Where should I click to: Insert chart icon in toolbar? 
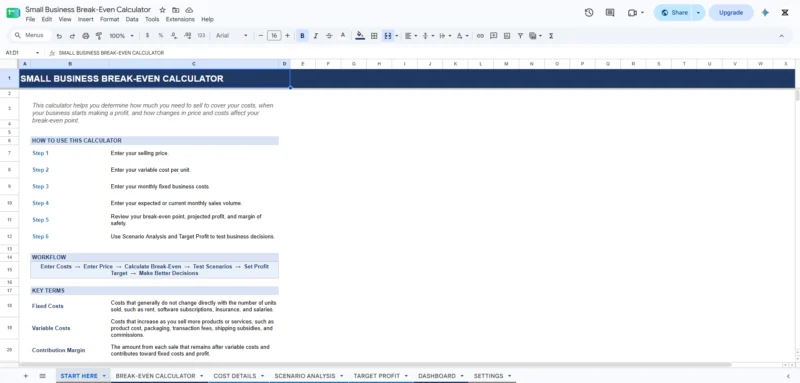point(507,36)
